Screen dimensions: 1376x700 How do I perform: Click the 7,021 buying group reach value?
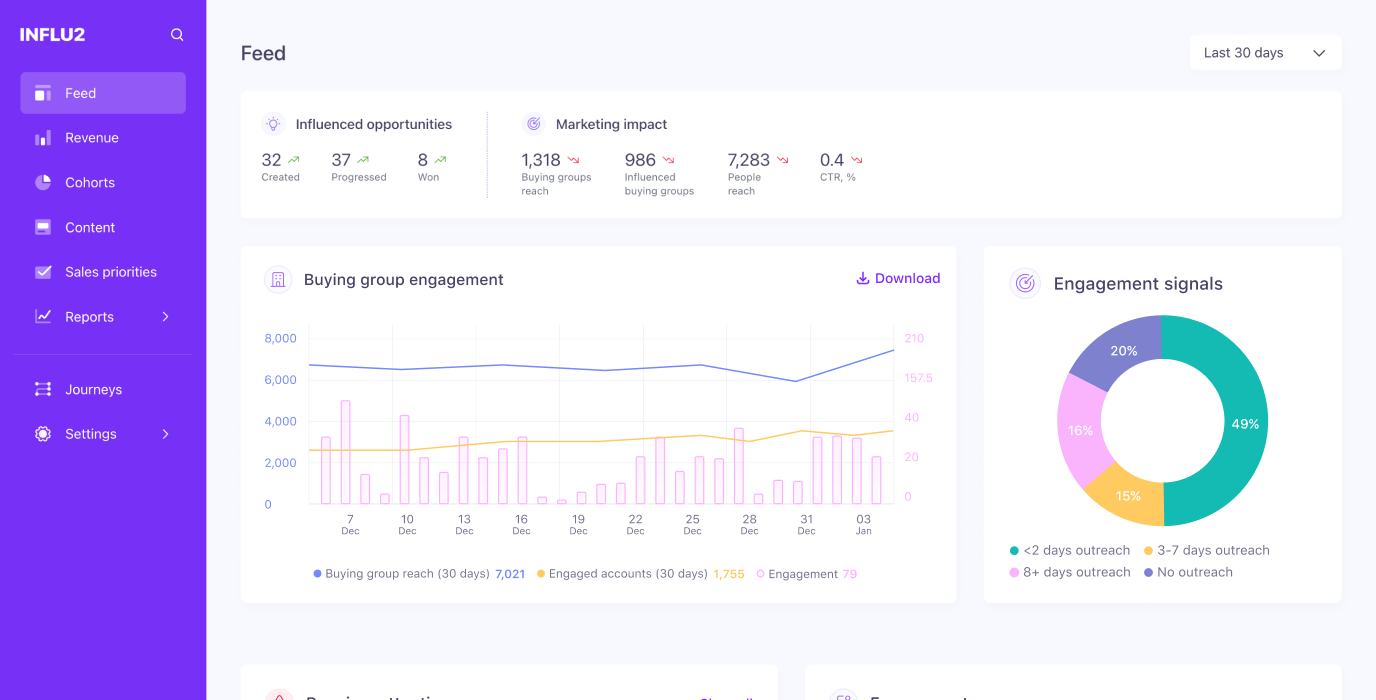(510, 573)
